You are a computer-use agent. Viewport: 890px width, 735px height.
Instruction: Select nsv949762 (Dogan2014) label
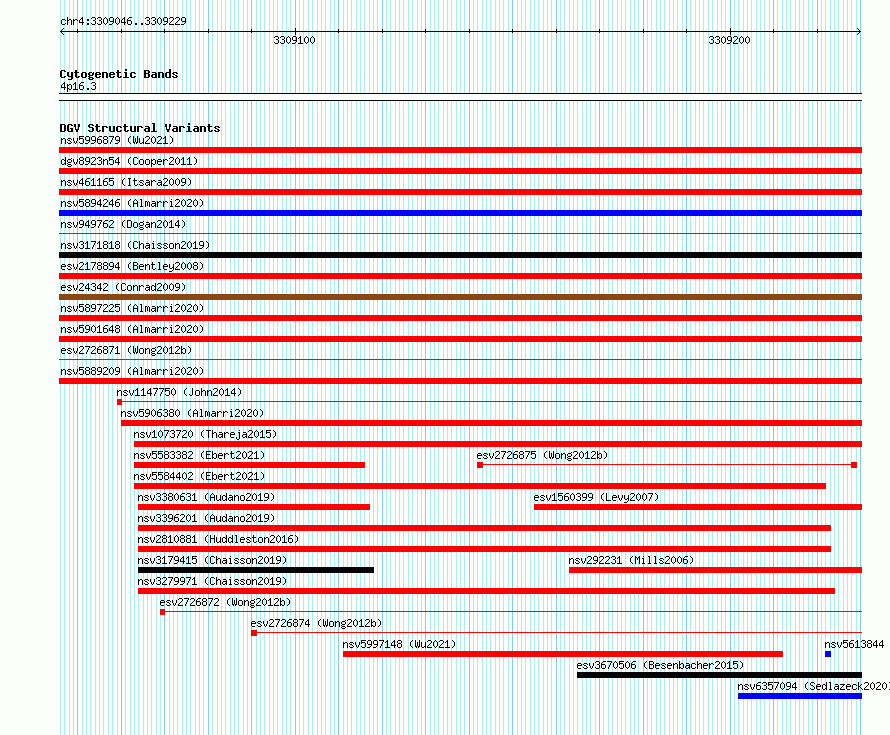coord(123,224)
